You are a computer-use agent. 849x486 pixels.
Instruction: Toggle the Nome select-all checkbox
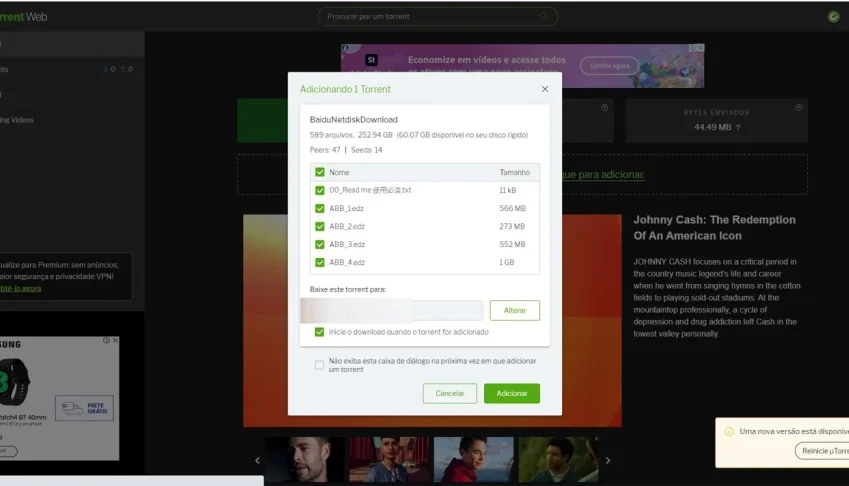coord(319,172)
